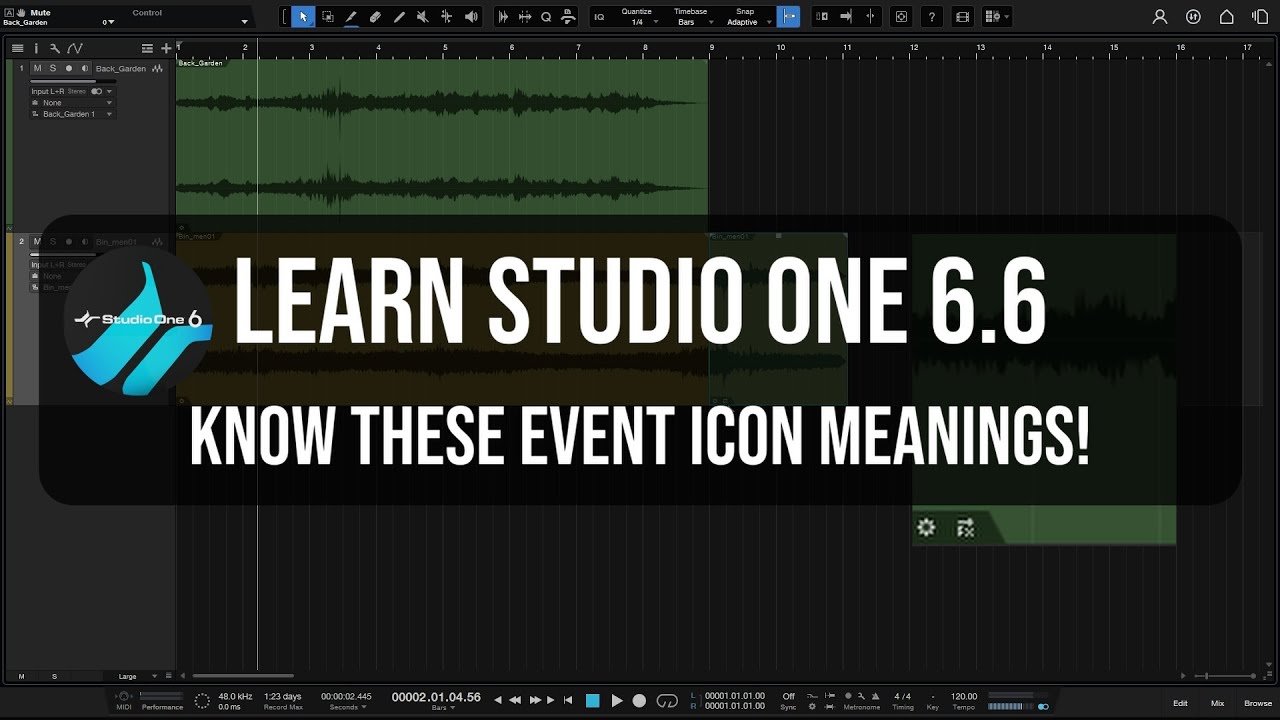This screenshot has height=720, width=1280.
Task: Mute the Back_Garden track
Action: click(x=37, y=68)
